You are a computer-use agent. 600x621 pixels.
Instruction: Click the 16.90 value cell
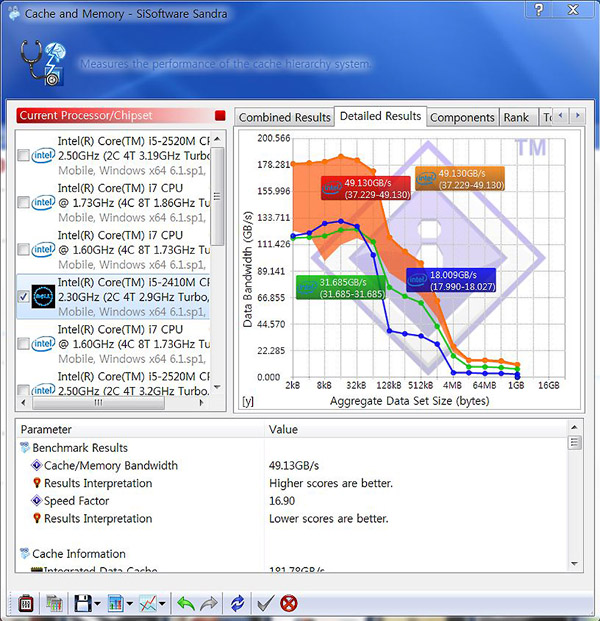pos(282,501)
